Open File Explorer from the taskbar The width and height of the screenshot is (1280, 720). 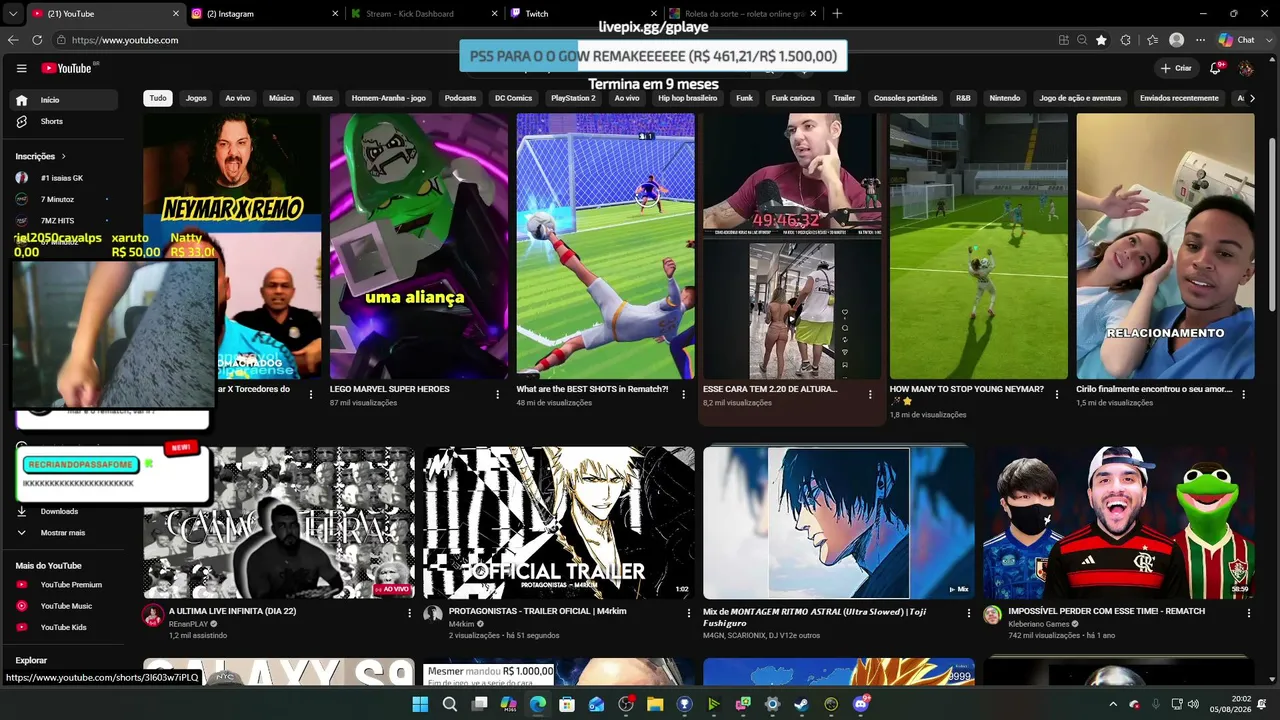click(655, 704)
